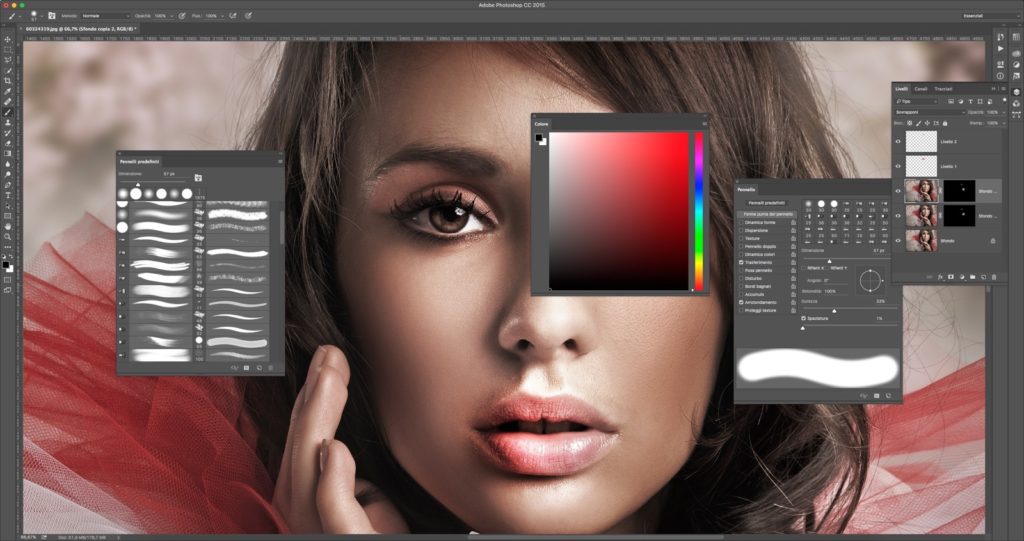The height and width of the screenshot is (541, 1024).
Task: Select the Zoom tool
Action: [8, 237]
